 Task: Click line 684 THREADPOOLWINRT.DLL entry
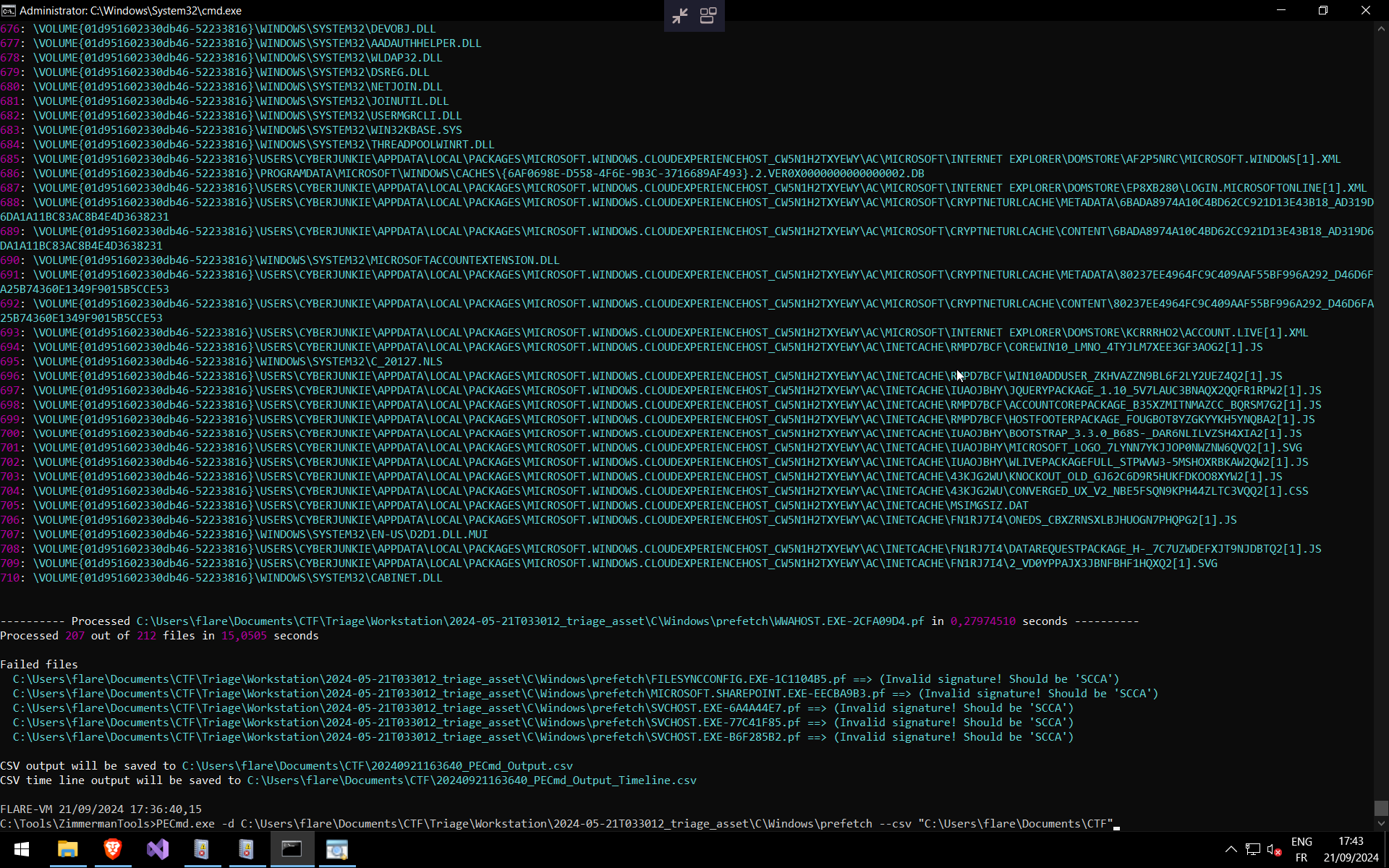(247, 145)
